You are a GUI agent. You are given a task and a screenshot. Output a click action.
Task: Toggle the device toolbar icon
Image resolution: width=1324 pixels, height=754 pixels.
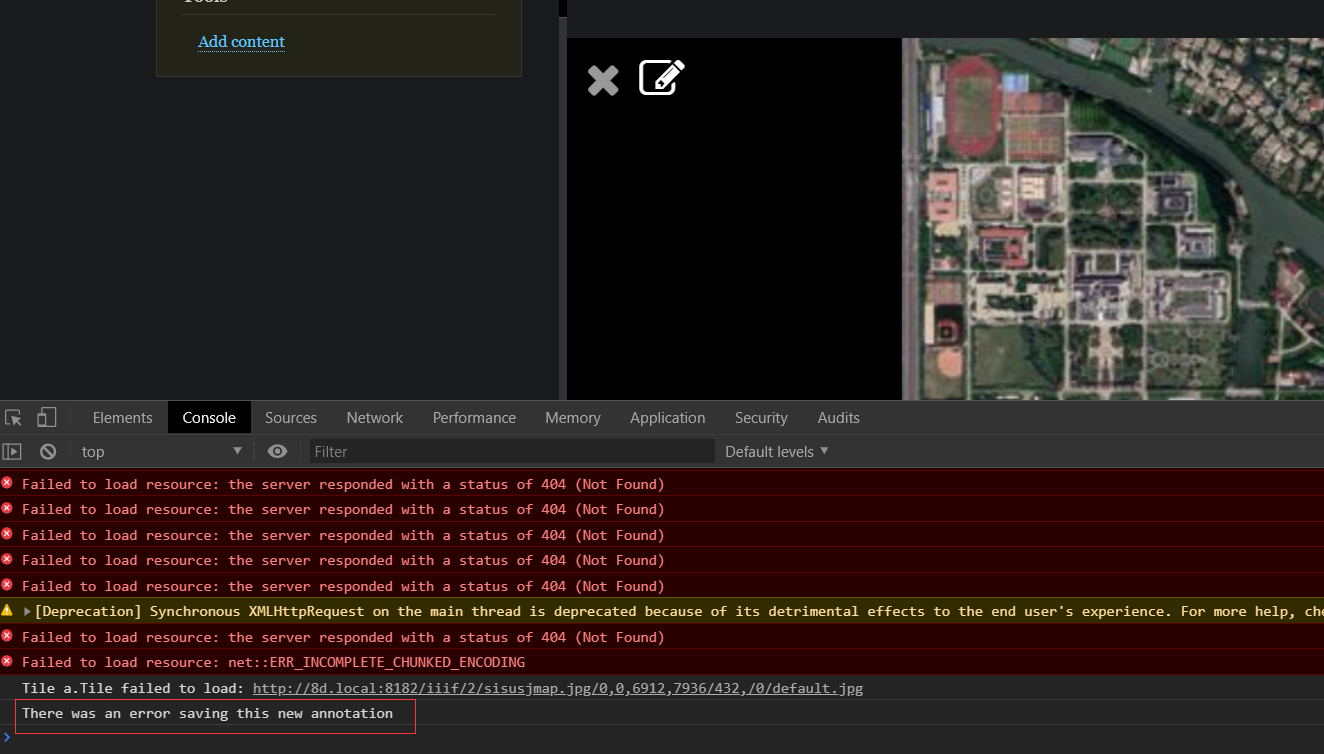coord(47,418)
